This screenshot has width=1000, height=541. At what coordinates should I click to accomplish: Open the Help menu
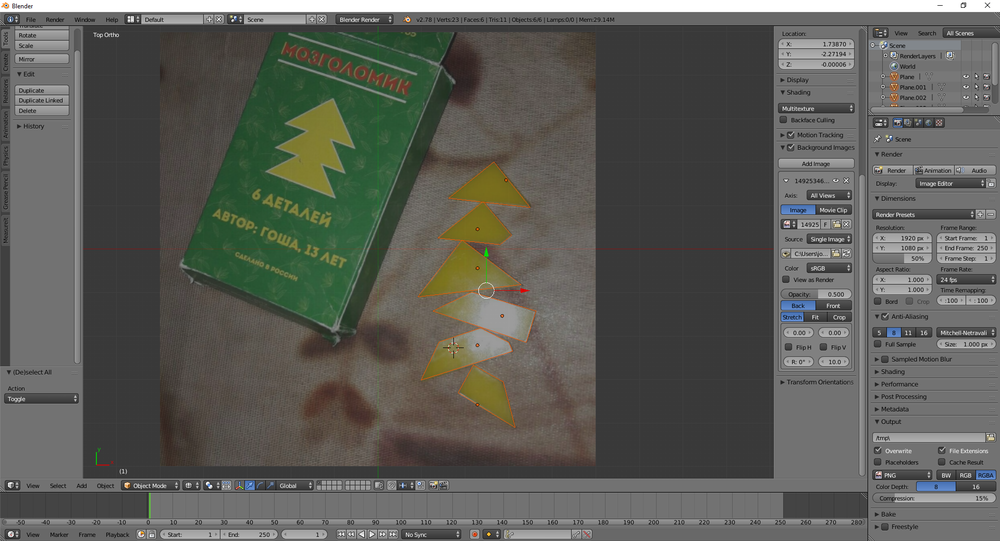112,20
